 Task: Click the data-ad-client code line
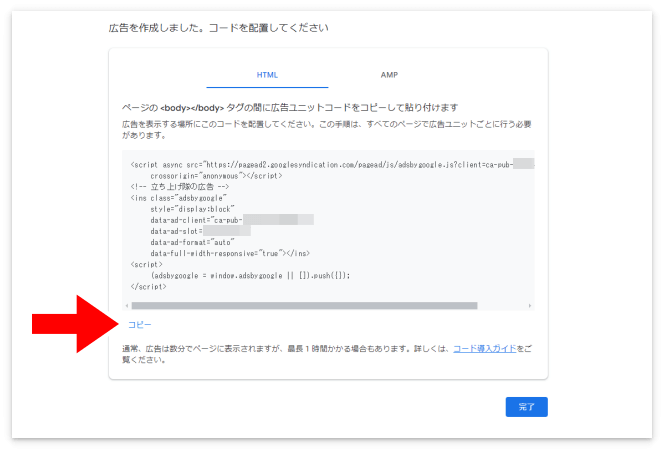pos(232,220)
